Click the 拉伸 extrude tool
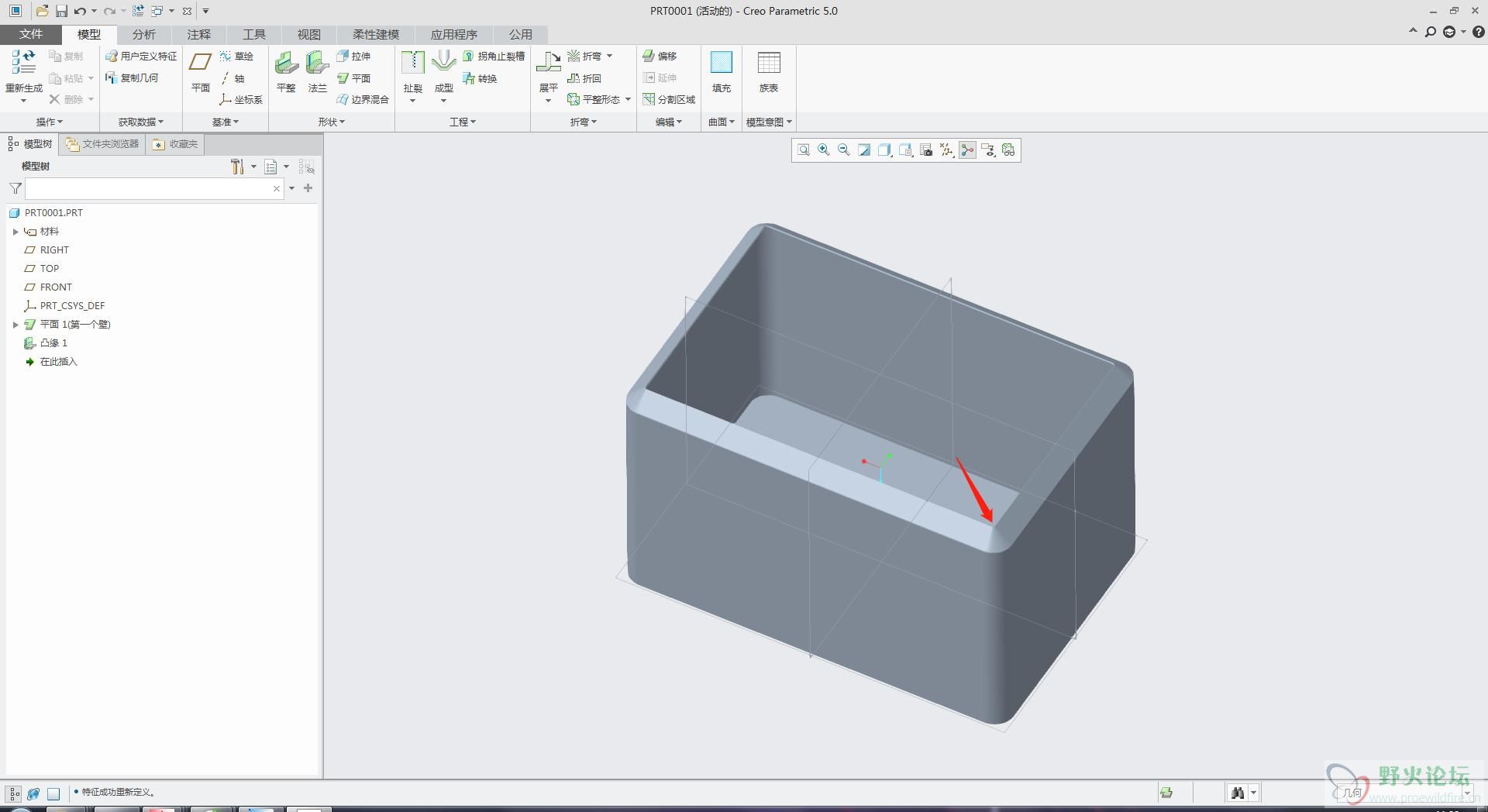Screen dimensions: 1488x812 353,56
